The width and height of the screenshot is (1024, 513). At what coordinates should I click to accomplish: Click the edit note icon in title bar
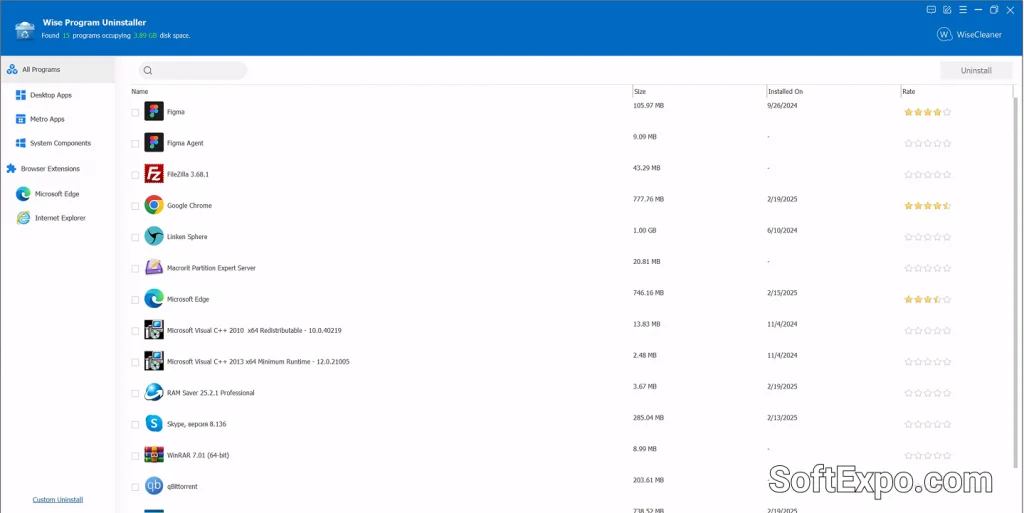click(x=947, y=10)
